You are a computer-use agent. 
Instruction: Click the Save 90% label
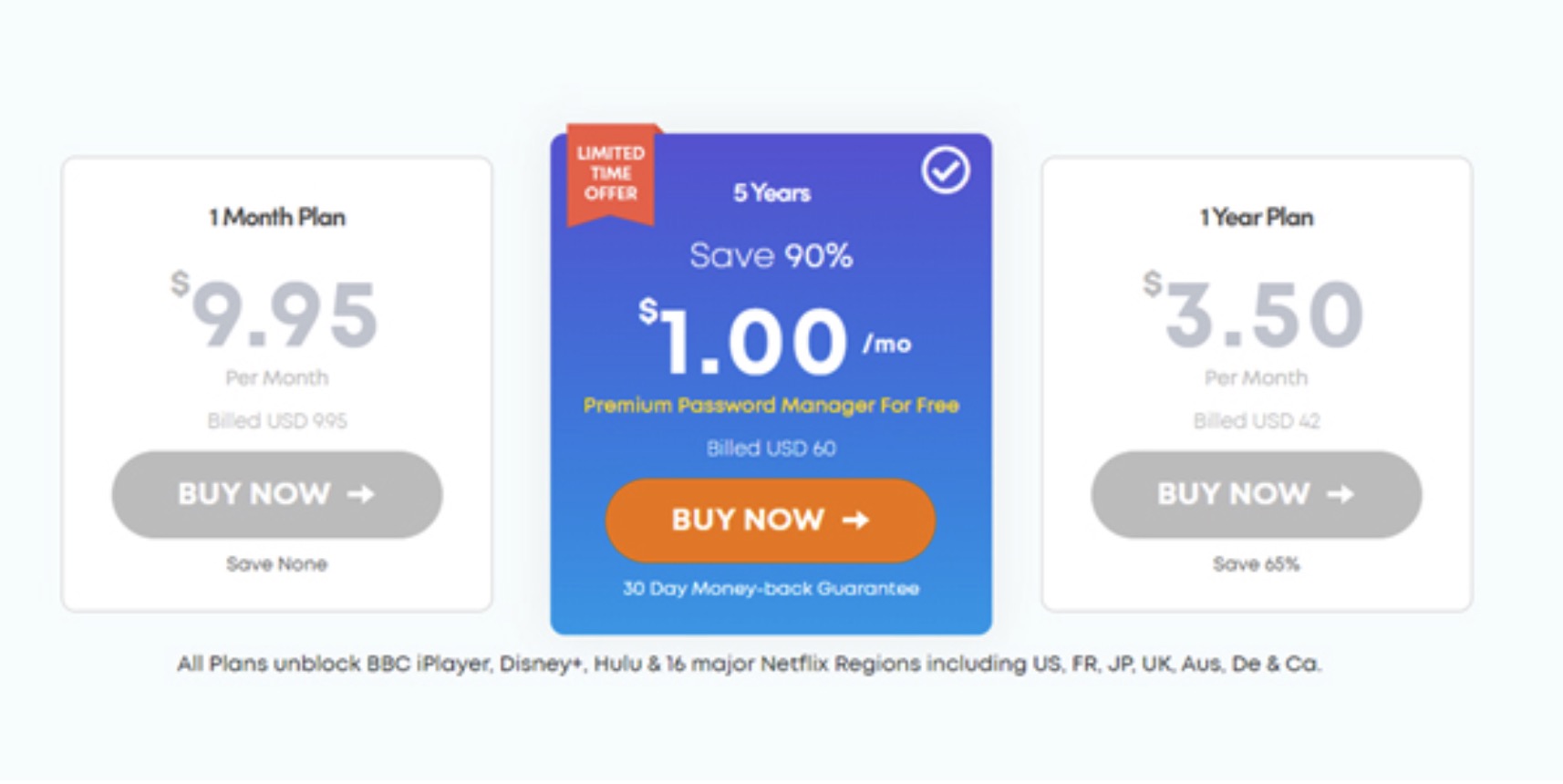tap(771, 256)
